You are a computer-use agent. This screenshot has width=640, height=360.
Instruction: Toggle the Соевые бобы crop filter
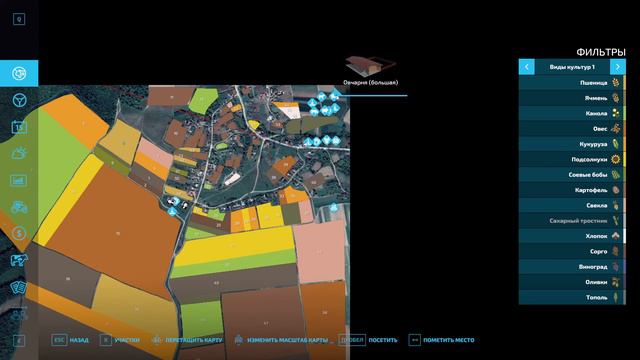[572, 175]
